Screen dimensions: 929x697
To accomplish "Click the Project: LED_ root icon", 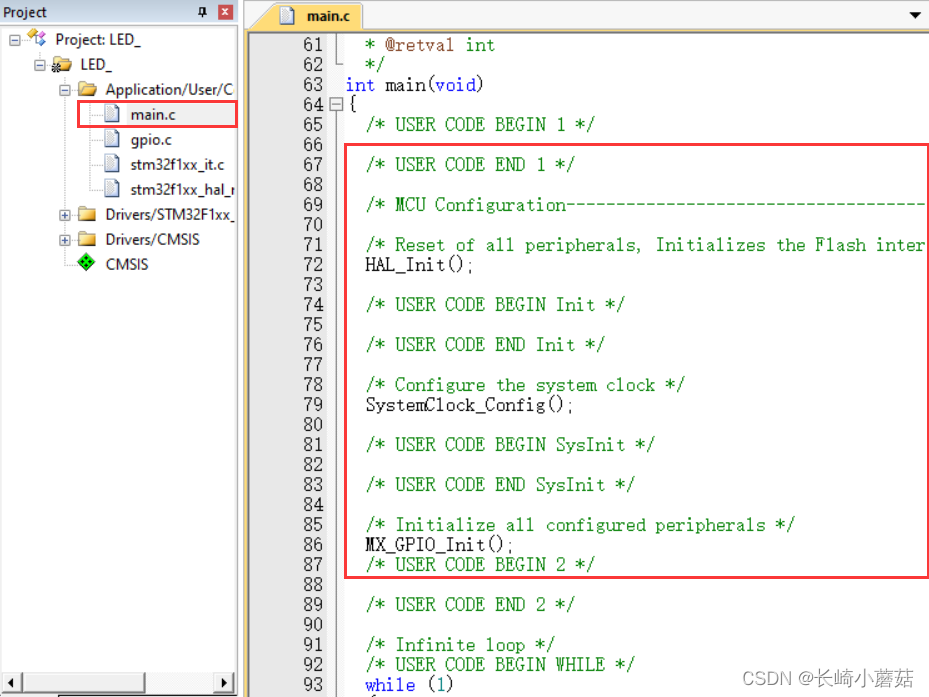I will coord(36,38).
